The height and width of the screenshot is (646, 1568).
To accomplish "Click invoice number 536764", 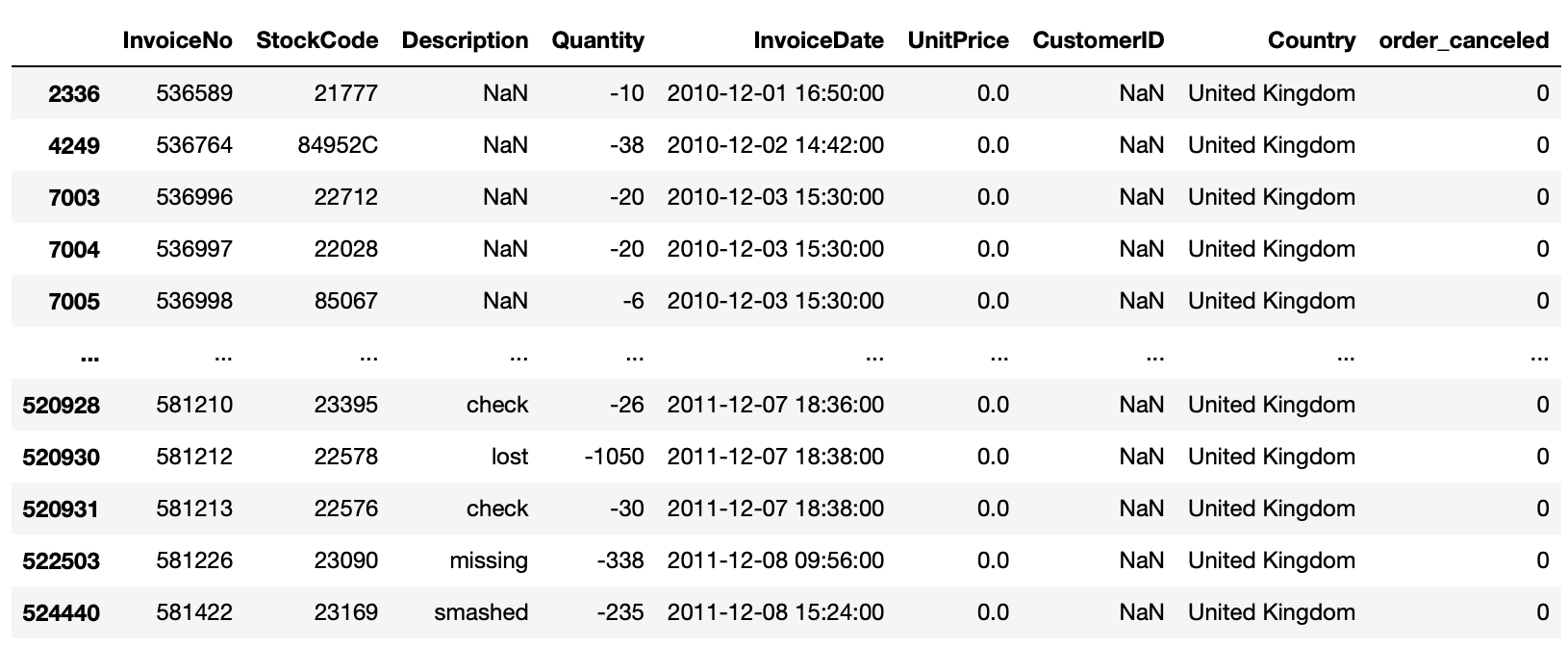I will click(194, 145).
